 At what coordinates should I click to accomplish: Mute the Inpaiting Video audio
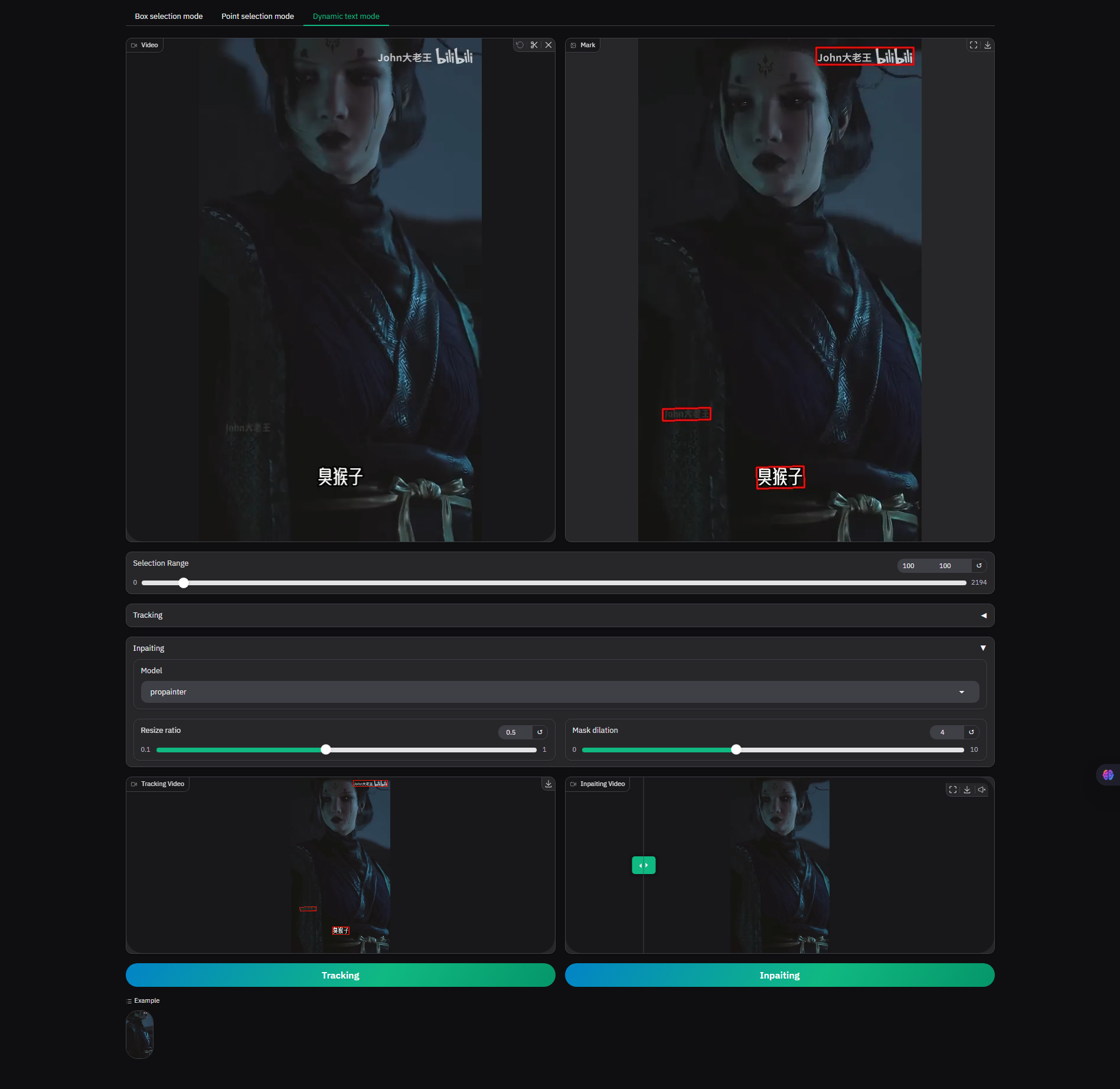981,790
